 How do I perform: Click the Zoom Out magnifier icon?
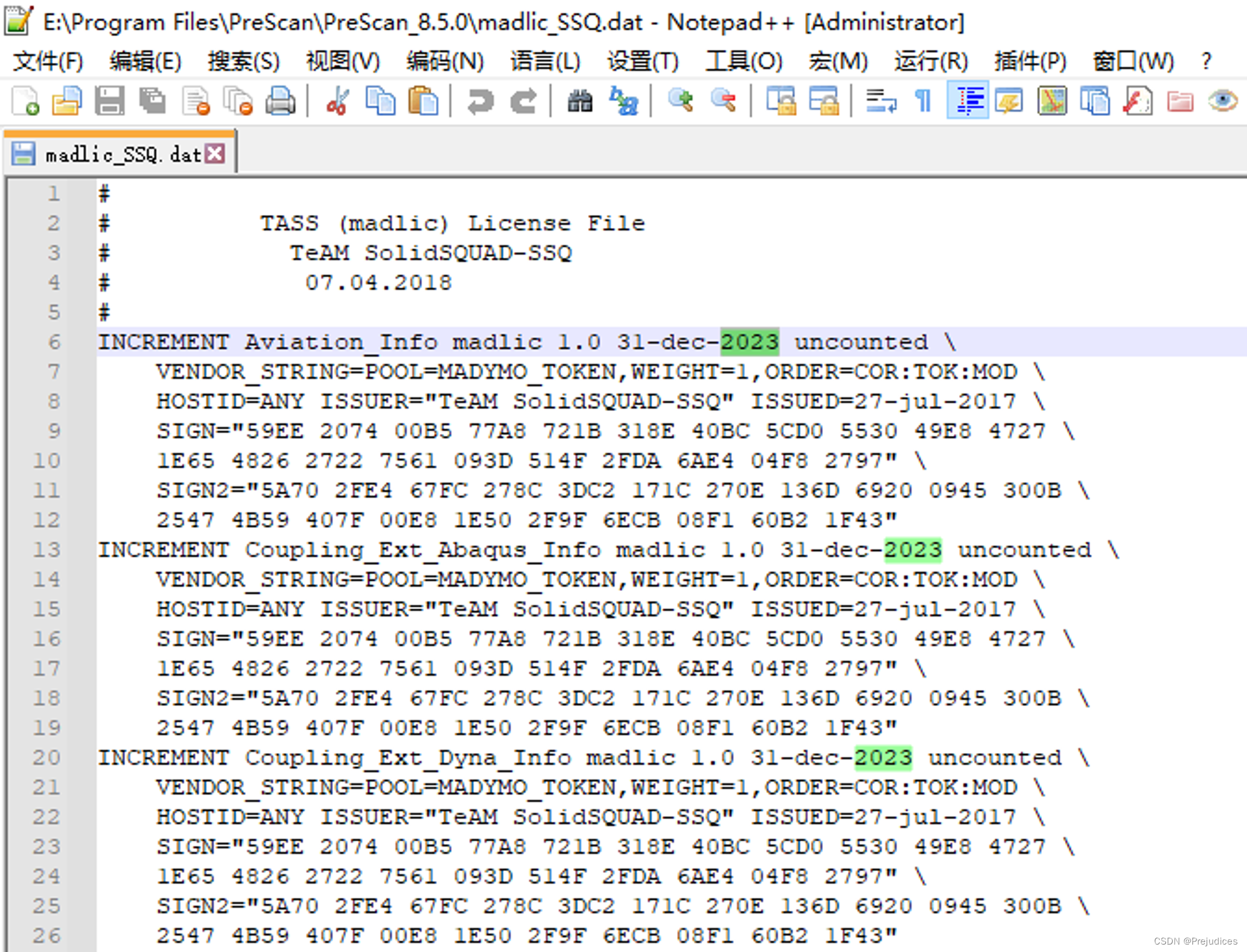click(x=723, y=101)
